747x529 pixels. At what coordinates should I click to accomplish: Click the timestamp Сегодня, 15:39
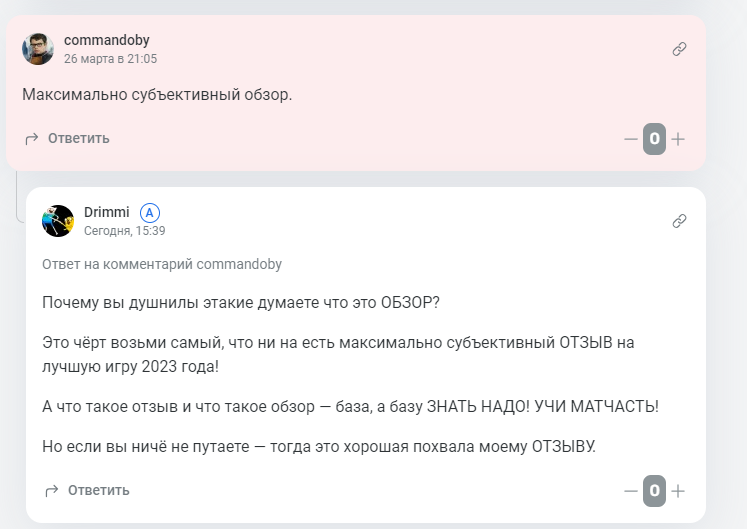(x=125, y=231)
